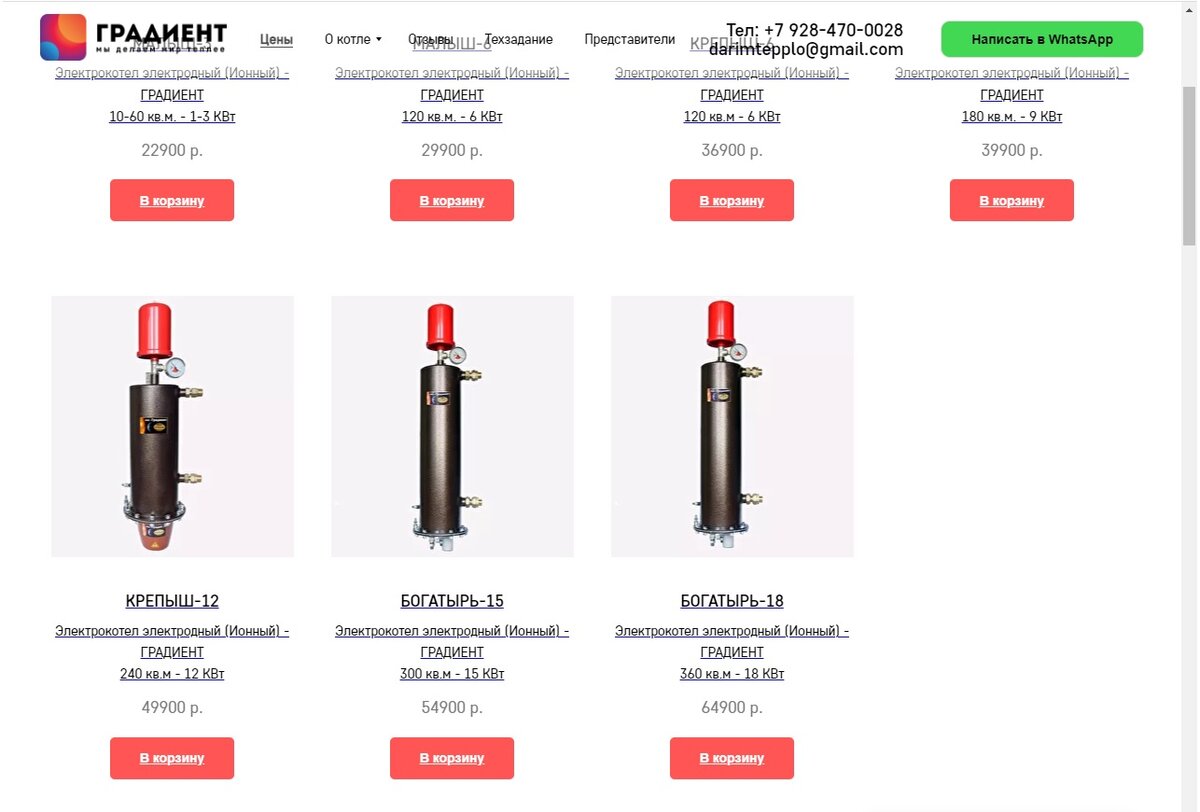Viewport: 1200px width, 812px height.
Task: Open the КРЕПЫШ-12 boiler product image
Action: [x=172, y=426]
